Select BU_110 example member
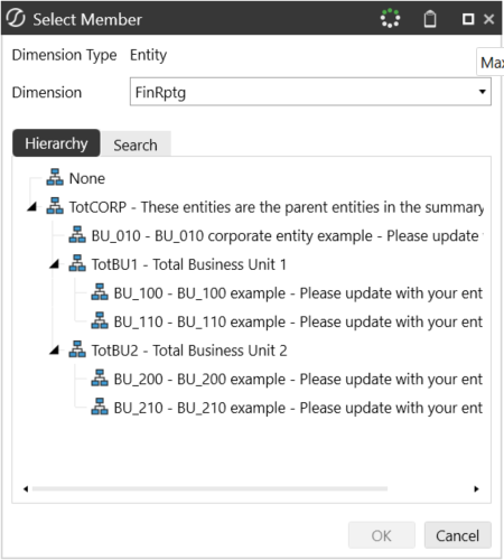Image resolution: width=504 pixels, height=560 pixels. coord(298,322)
